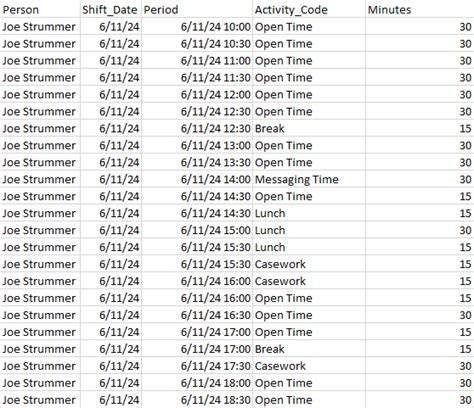Select the Shift_Date header cell
Screen dimensions: 474x408
[111, 9]
